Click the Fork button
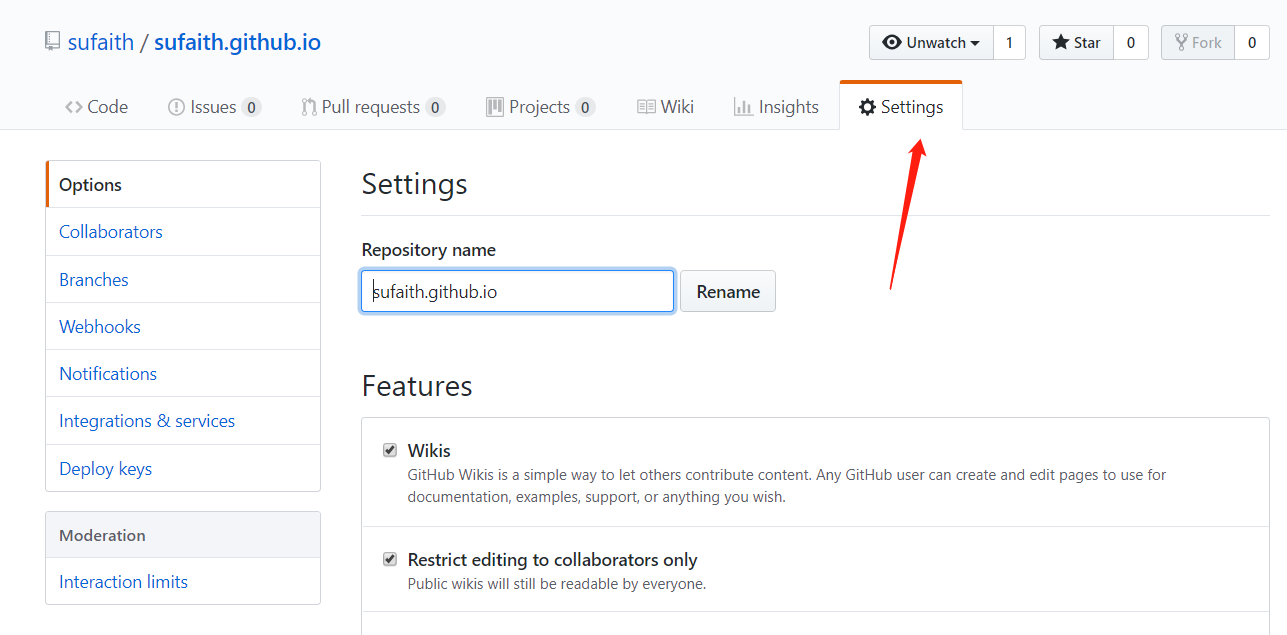 point(1198,43)
